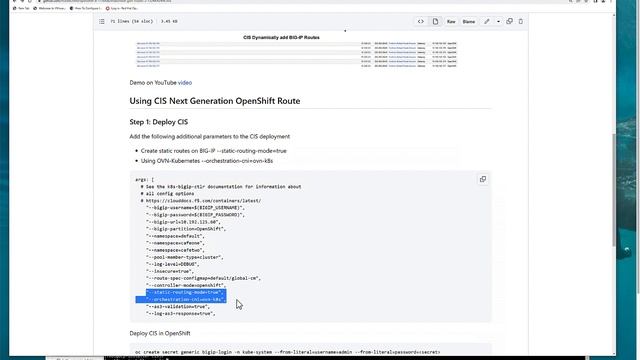Click the '71 lines (54 sloc)' file info
The height and width of the screenshot is (360, 640).
point(131,21)
